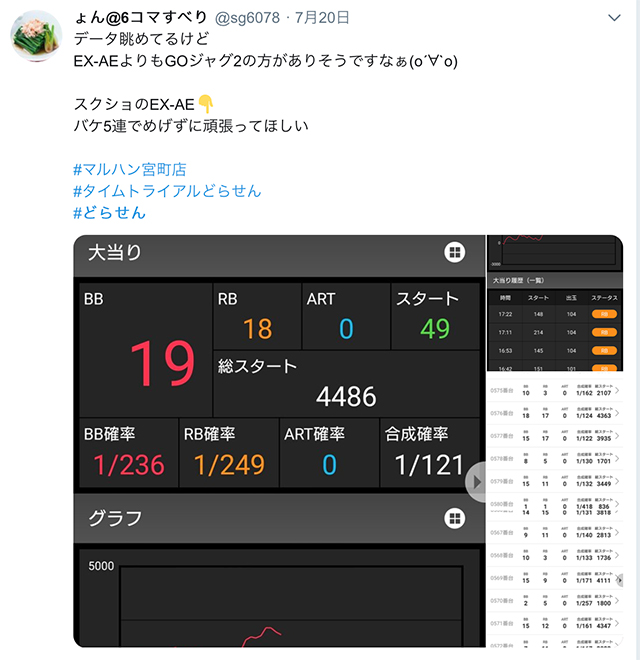
Task: Open the @sg6078 handle profile
Action: (247, 18)
